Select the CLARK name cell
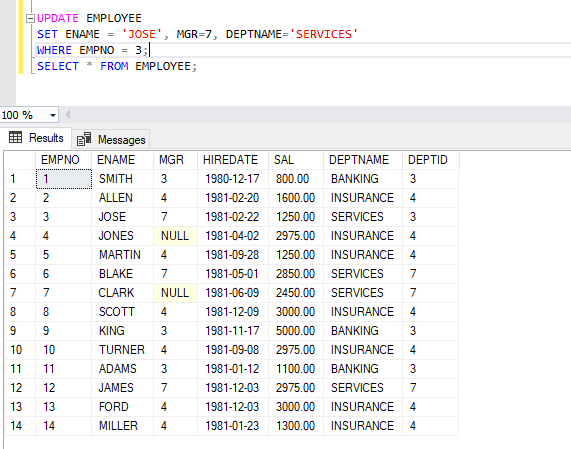571x449 pixels. 122,293
